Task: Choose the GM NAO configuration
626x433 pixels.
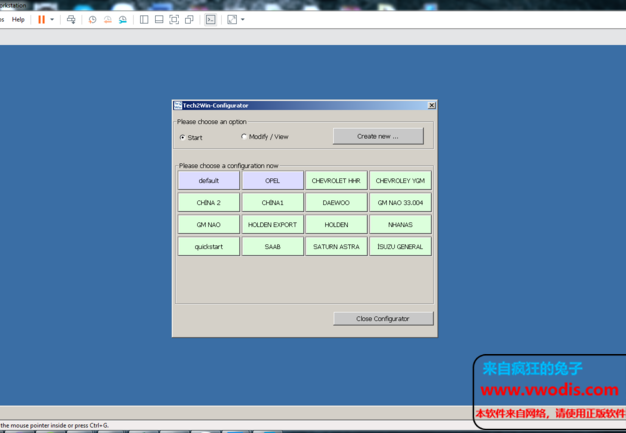Action: click(208, 224)
